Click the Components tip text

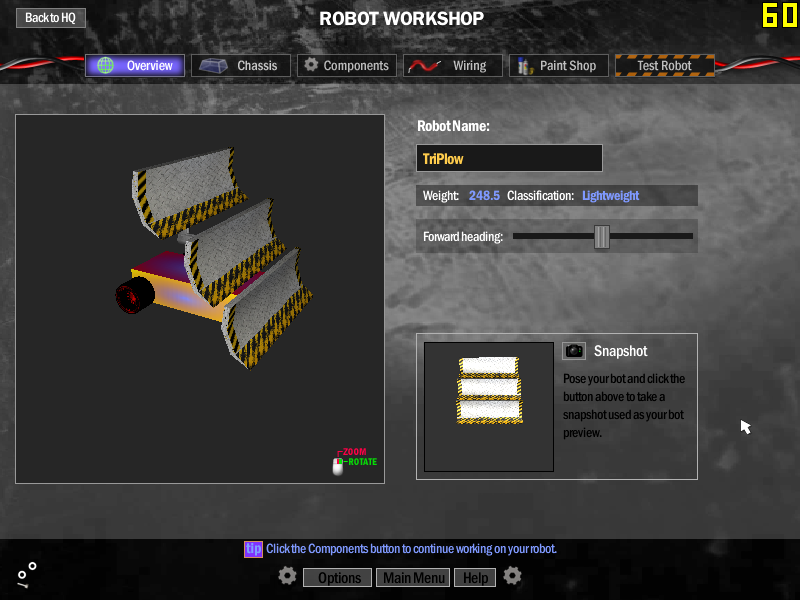click(x=411, y=549)
